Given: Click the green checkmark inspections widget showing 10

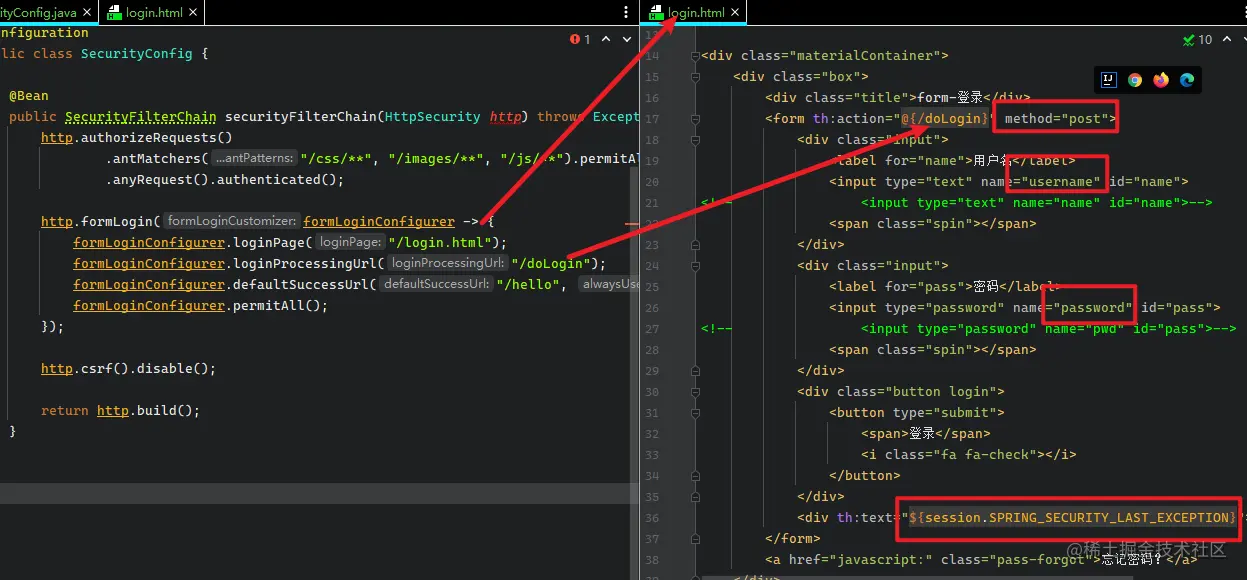Looking at the screenshot, I should [1197, 39].
